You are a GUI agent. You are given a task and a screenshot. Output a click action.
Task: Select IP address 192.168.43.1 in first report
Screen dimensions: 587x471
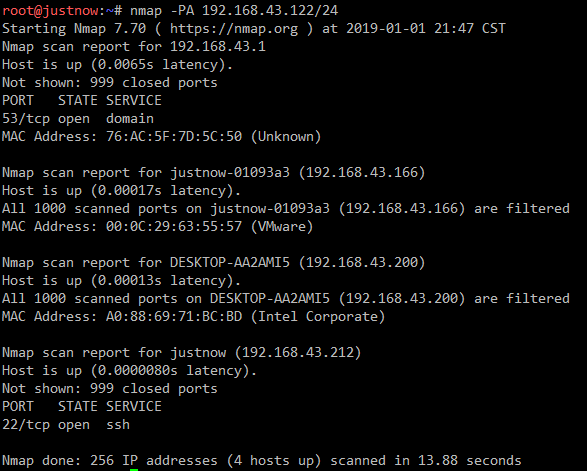[x=218, y=46]
